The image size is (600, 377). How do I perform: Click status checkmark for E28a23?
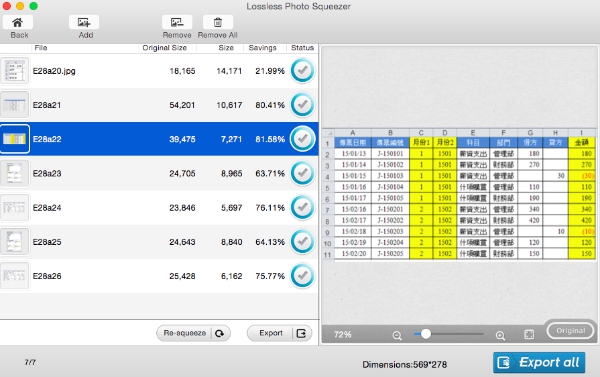point(302,173)
